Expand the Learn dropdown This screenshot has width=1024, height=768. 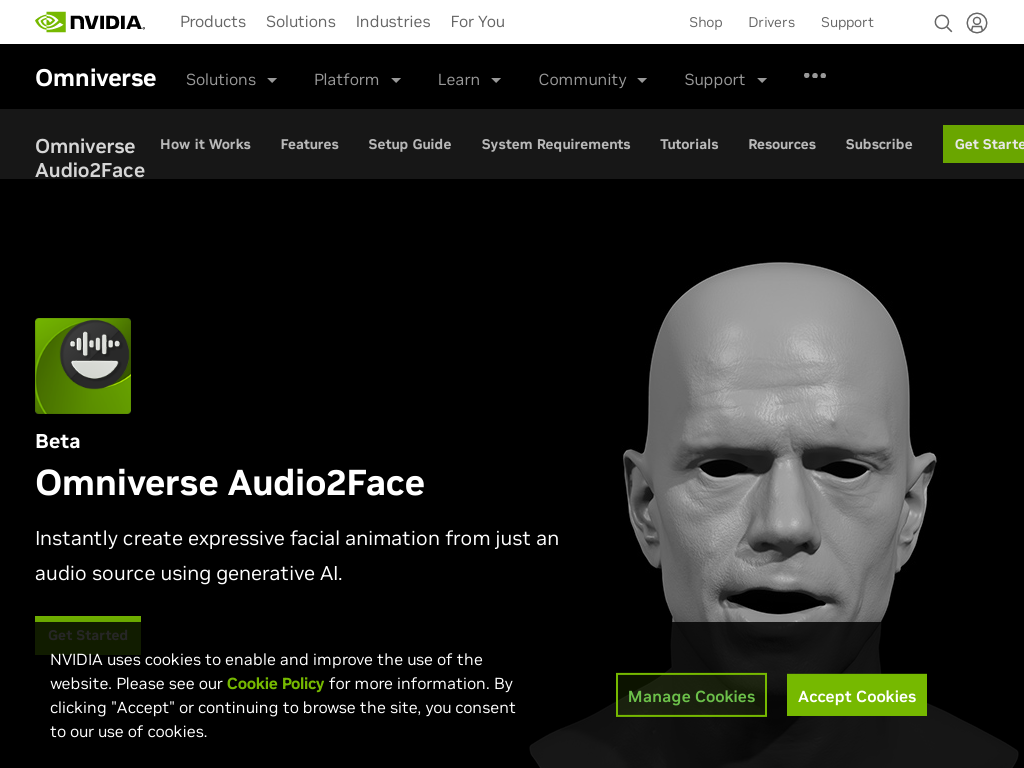pos(469,80)
